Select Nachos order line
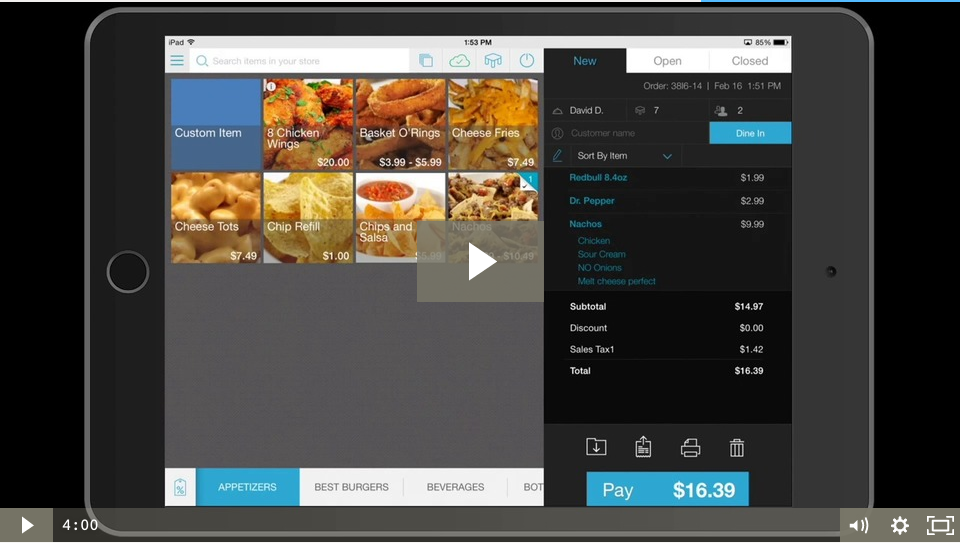 [x=666, y=224]
